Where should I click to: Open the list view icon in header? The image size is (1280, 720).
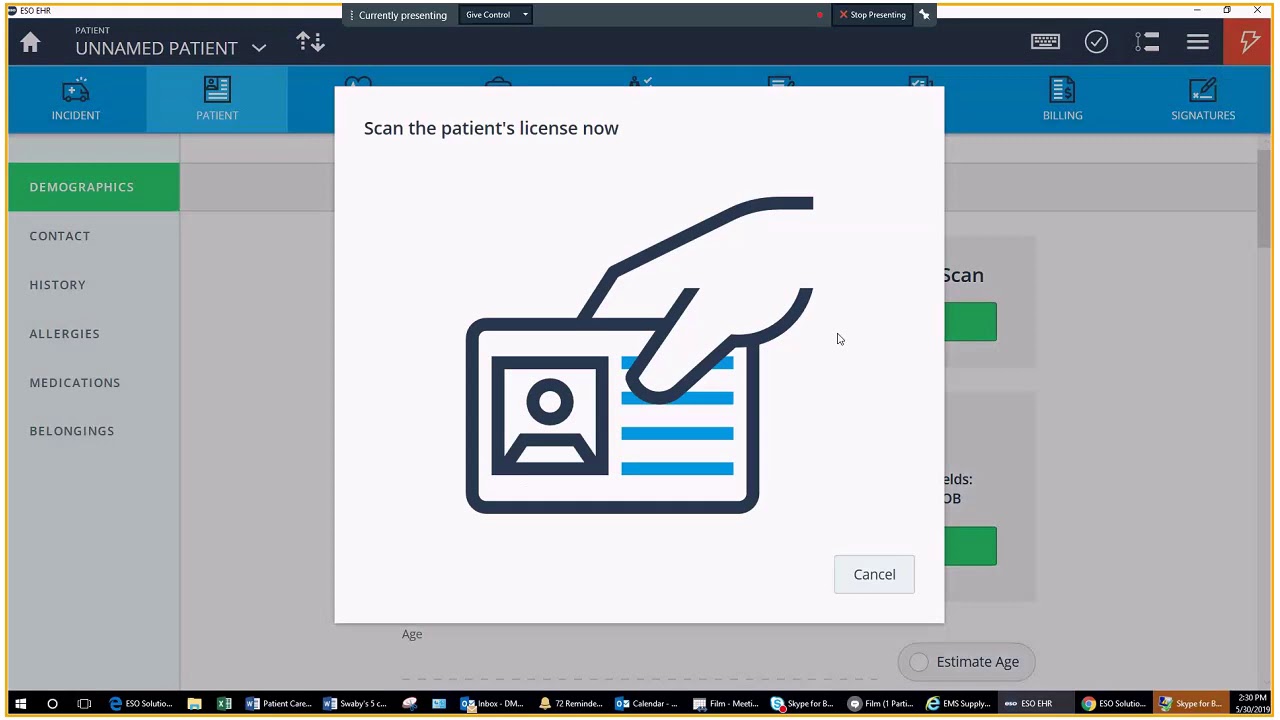click(x=1147, y=42)
